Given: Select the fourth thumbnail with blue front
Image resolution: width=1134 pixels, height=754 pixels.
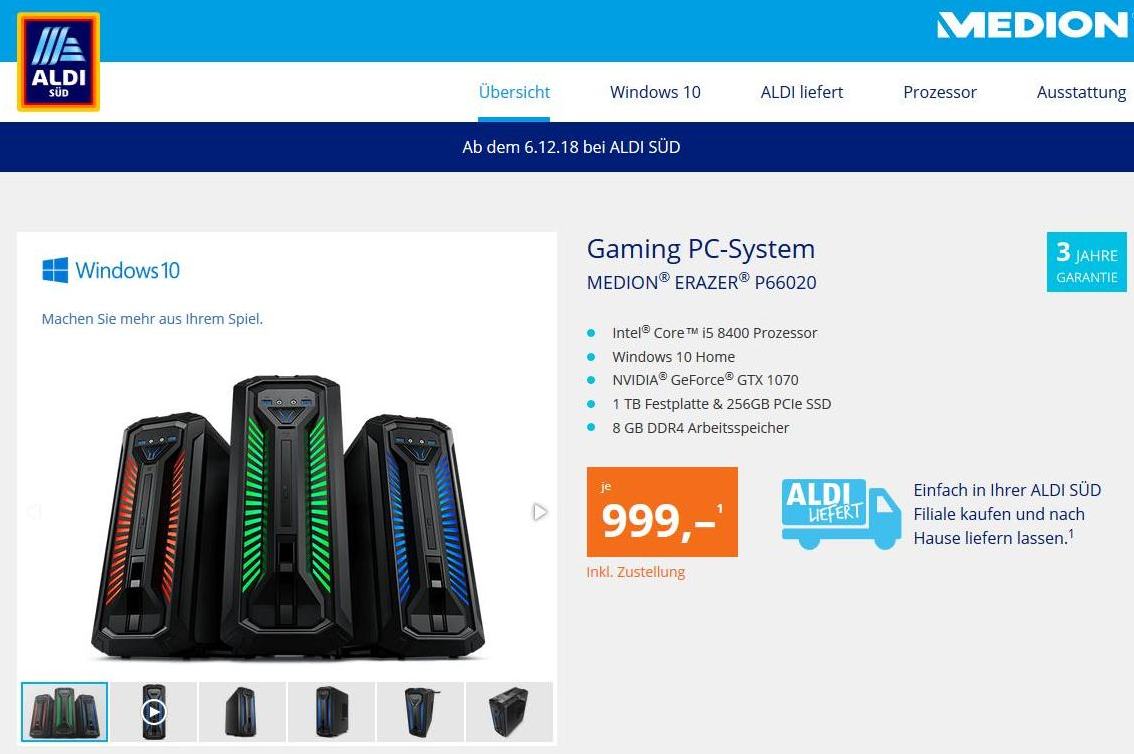Looking at the screenshot, I should pos(331,712).
